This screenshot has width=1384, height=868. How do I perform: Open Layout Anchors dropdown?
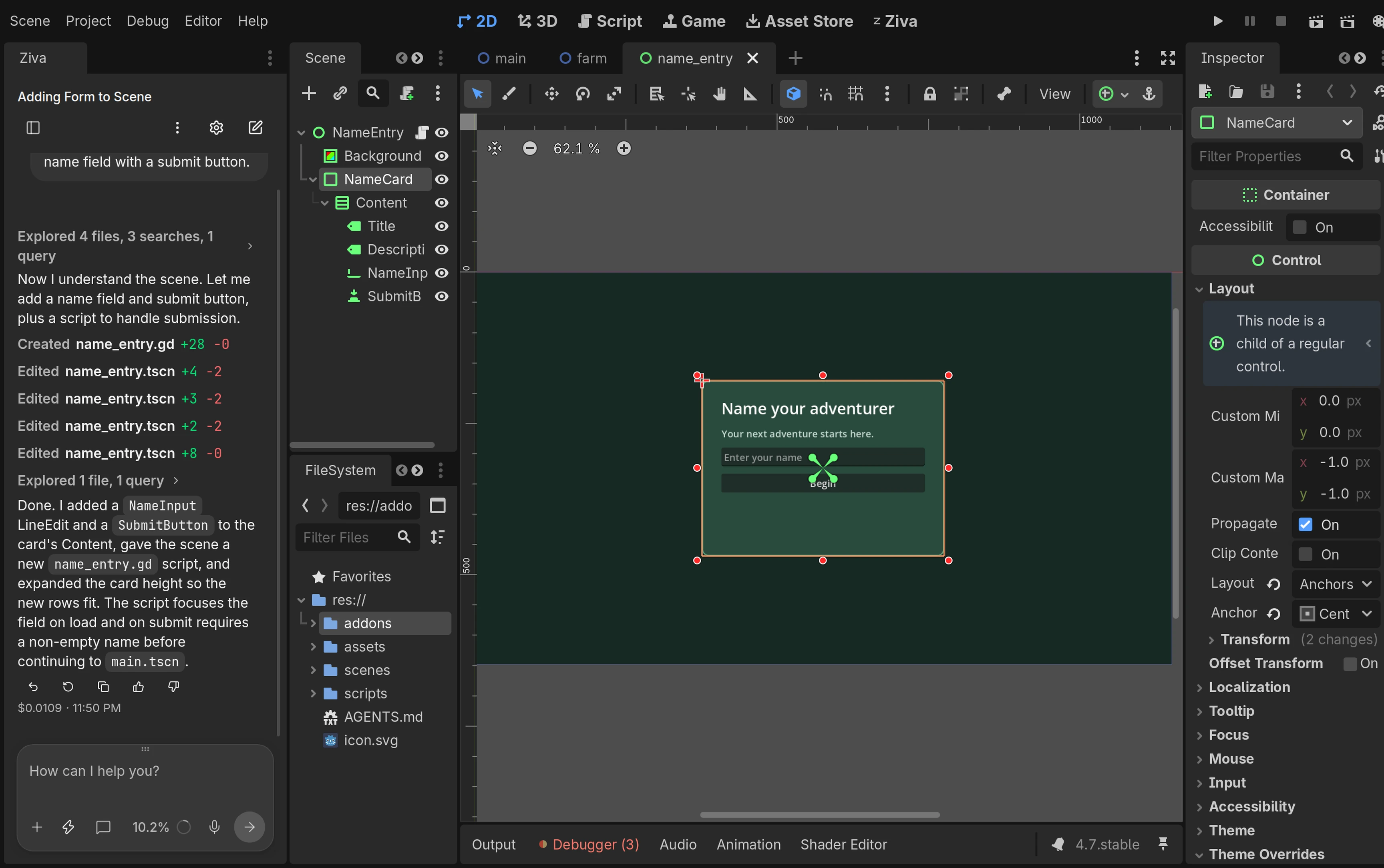[x=1335, y=585]
